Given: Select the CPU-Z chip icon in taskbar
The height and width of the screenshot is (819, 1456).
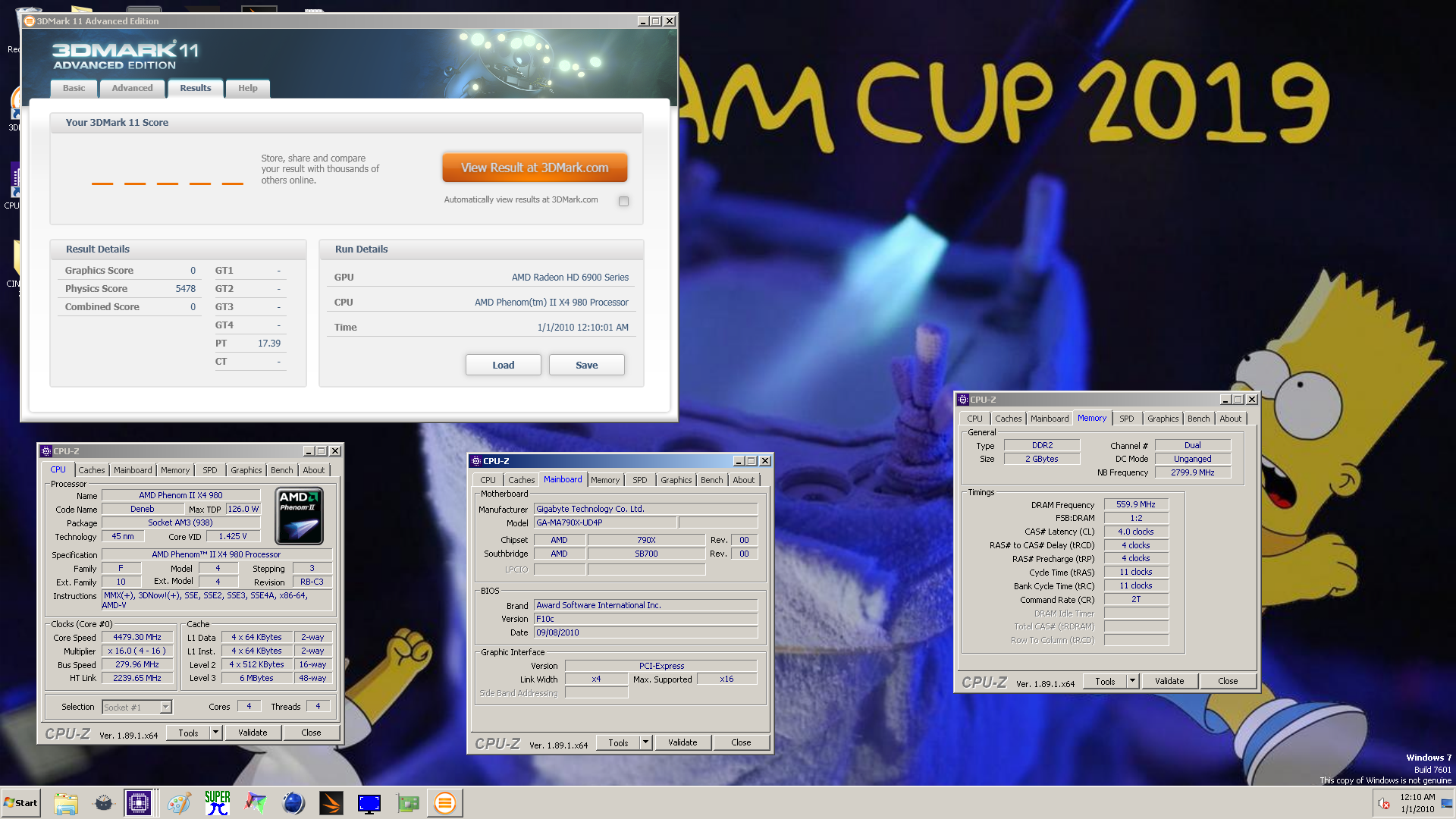Looking at the screenshot, I should tap(140, 803).
